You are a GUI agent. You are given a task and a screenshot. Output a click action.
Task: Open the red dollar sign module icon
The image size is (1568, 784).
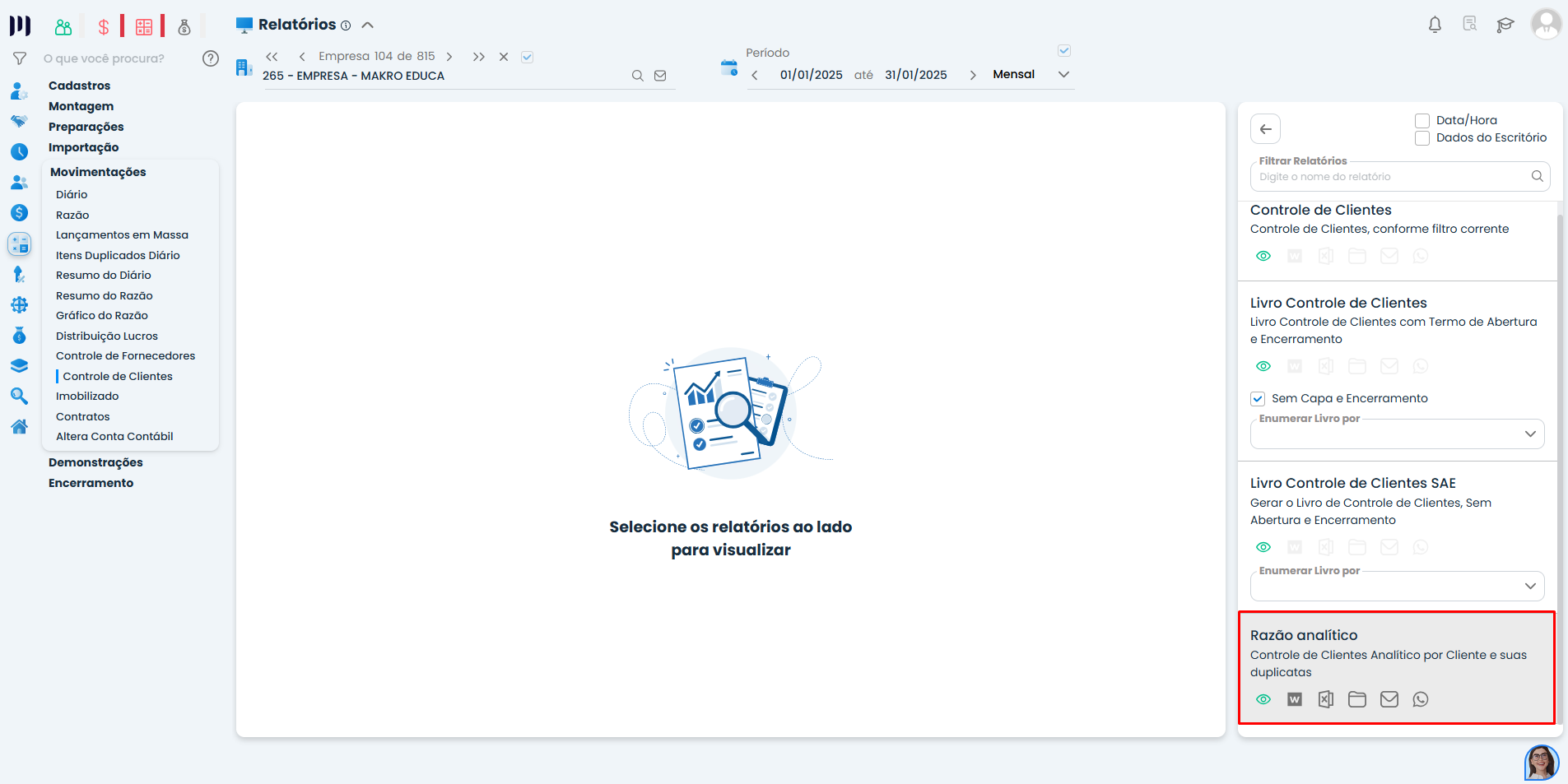tap(104, 27)
